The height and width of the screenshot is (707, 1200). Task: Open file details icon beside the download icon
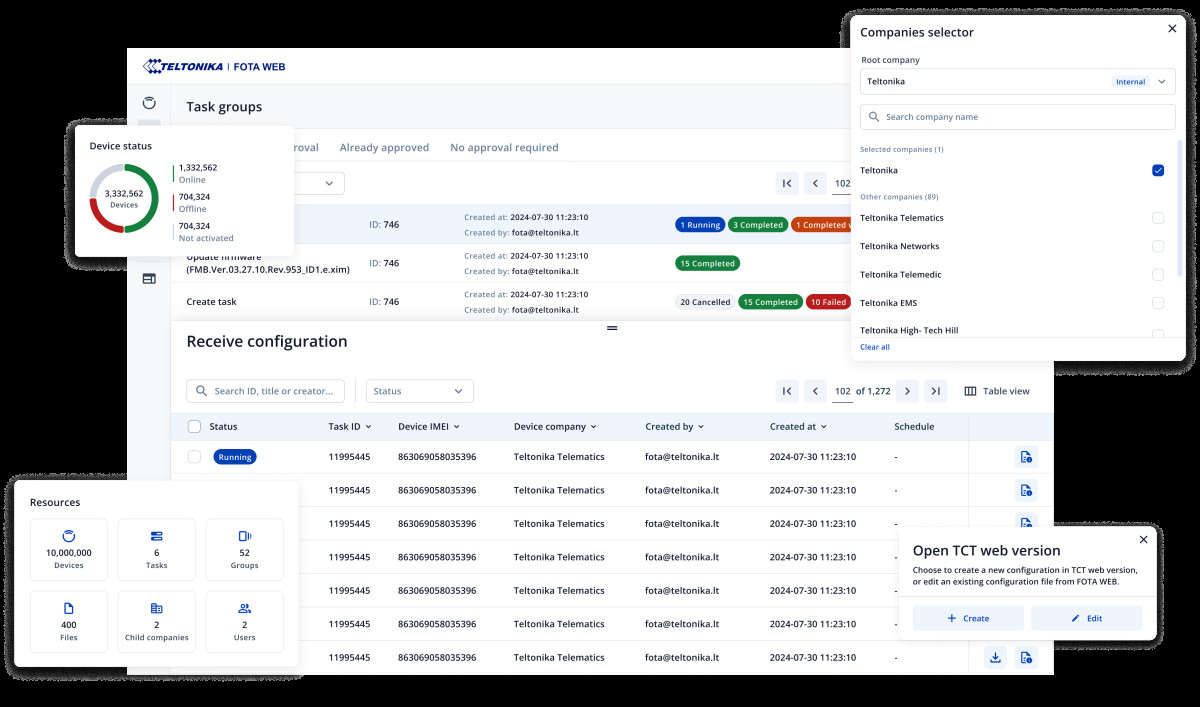coord(1026,657)
